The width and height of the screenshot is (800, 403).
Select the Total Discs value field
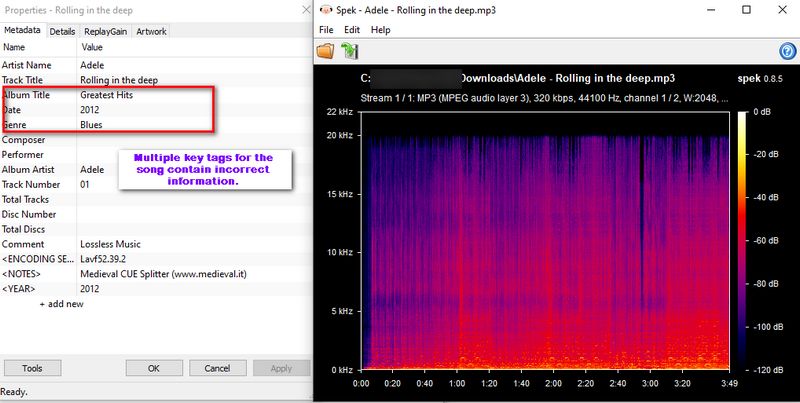point(194,229)
